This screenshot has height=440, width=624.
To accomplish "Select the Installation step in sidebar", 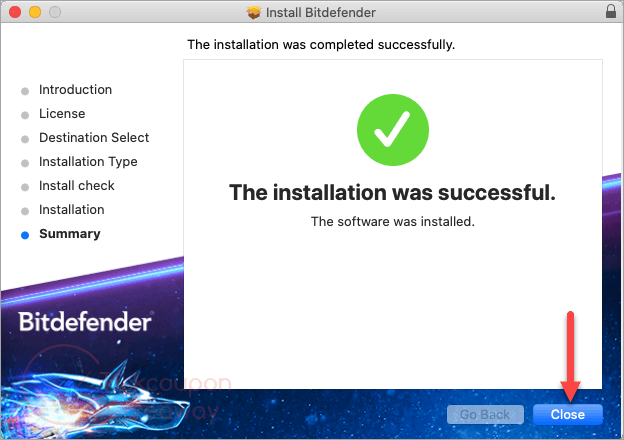I will pyautogui.click(x=72, y=210).
